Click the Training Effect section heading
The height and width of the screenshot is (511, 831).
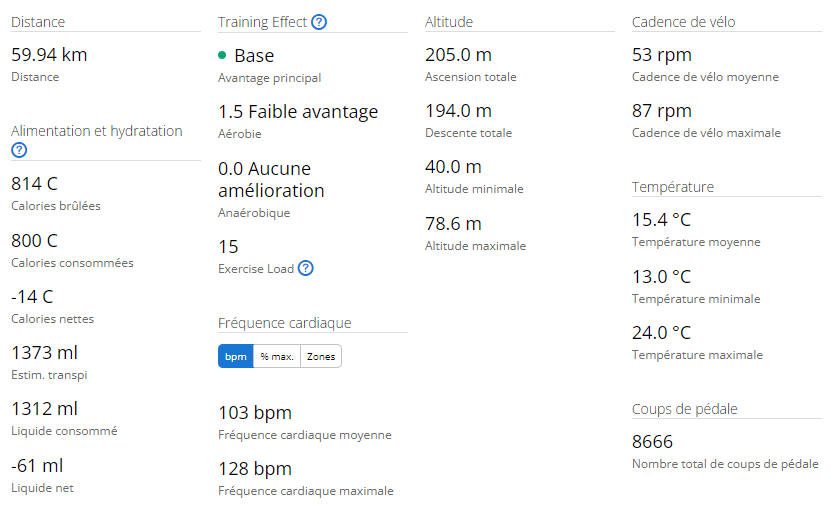pos(262,22)
